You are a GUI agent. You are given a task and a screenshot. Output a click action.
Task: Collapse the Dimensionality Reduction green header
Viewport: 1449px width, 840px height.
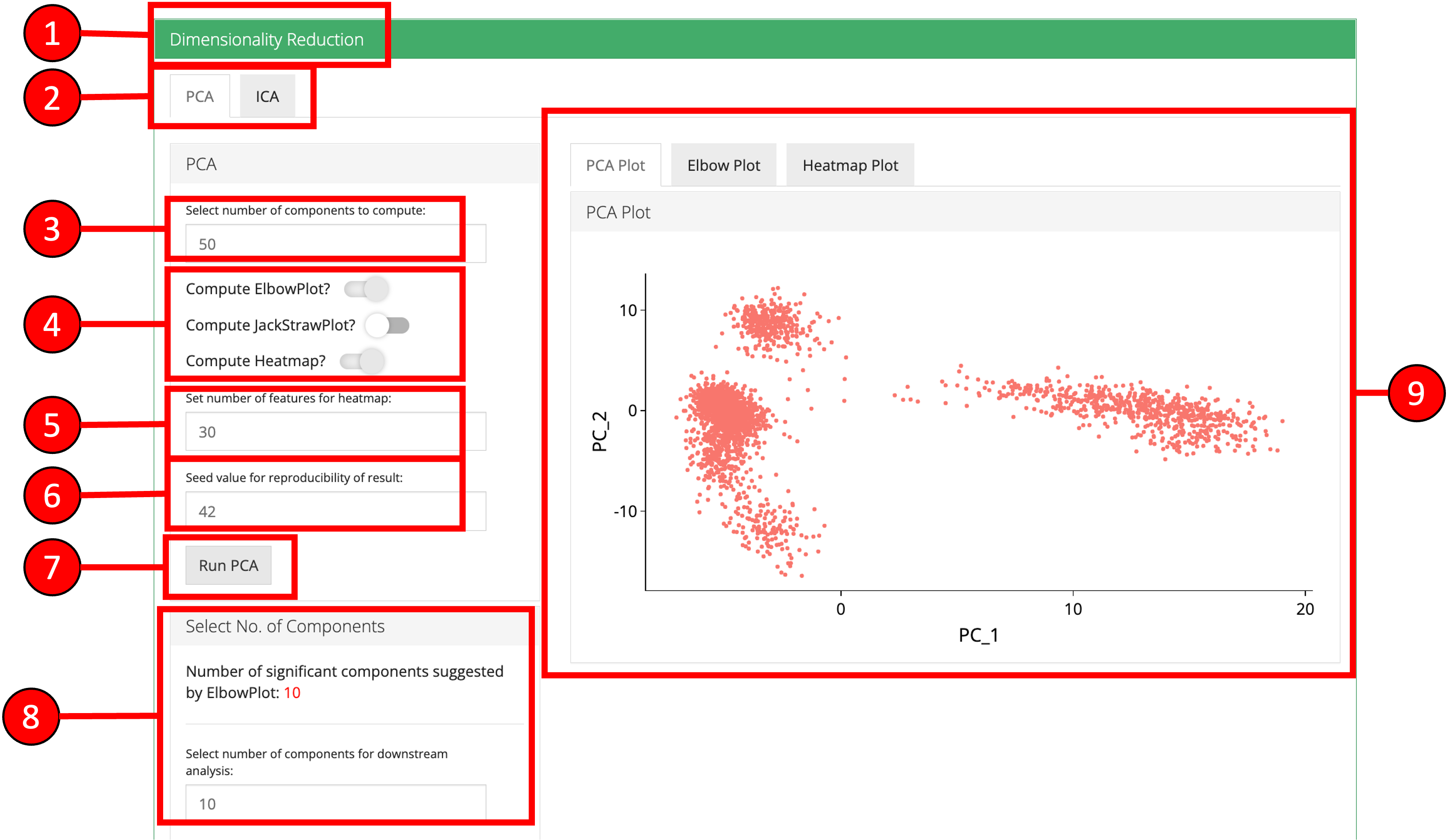(267, 40)
